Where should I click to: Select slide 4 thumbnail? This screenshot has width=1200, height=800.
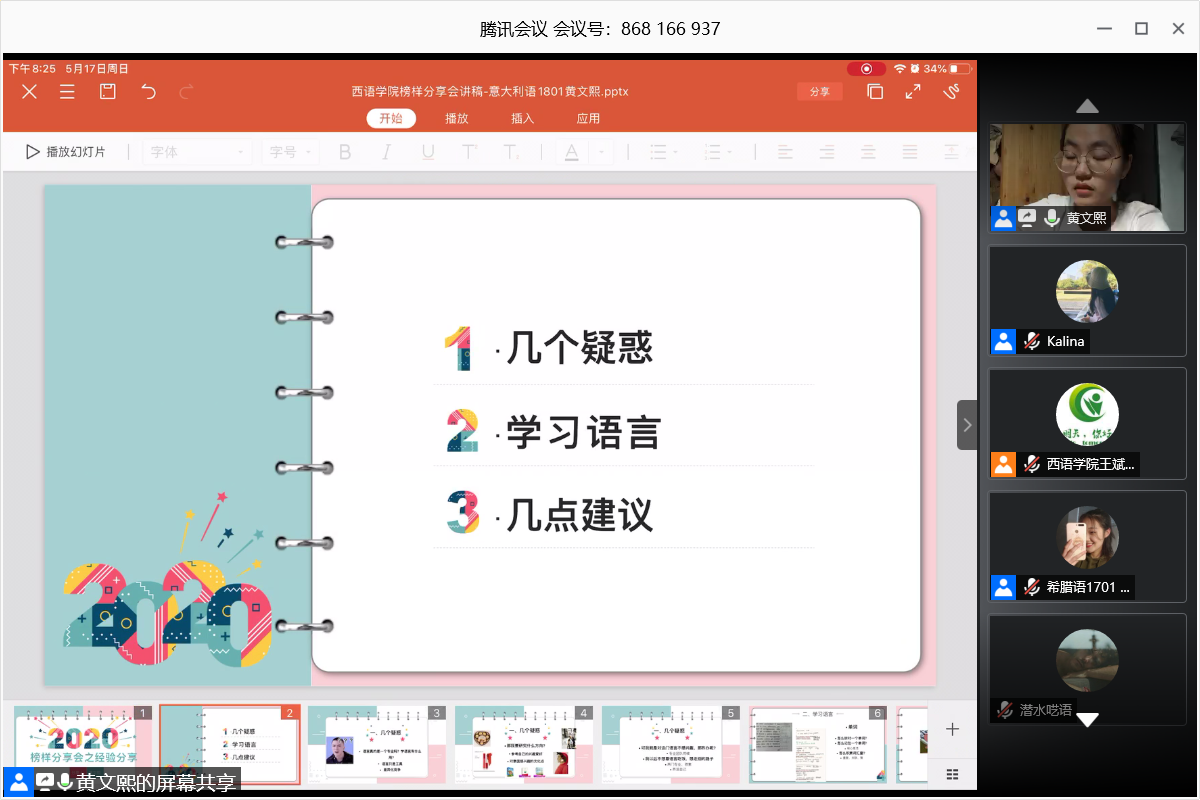coord(524,743)
